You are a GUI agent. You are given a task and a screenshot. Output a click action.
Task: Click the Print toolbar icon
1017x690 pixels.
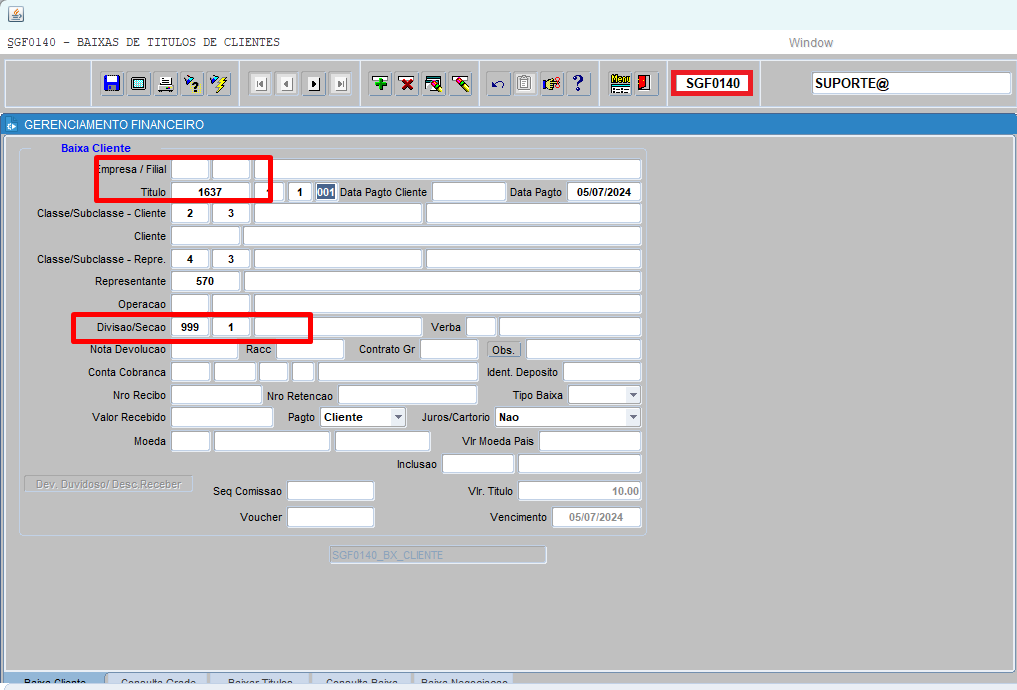point(165,84)
